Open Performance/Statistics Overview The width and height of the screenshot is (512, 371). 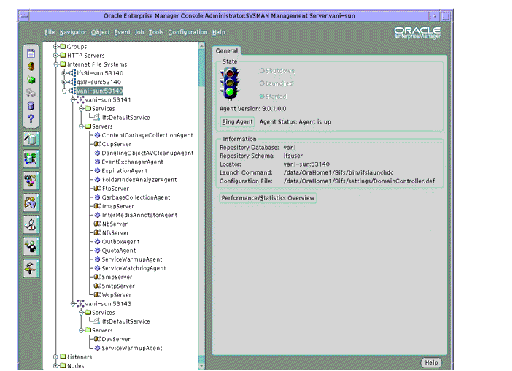(x=268, y=198)
